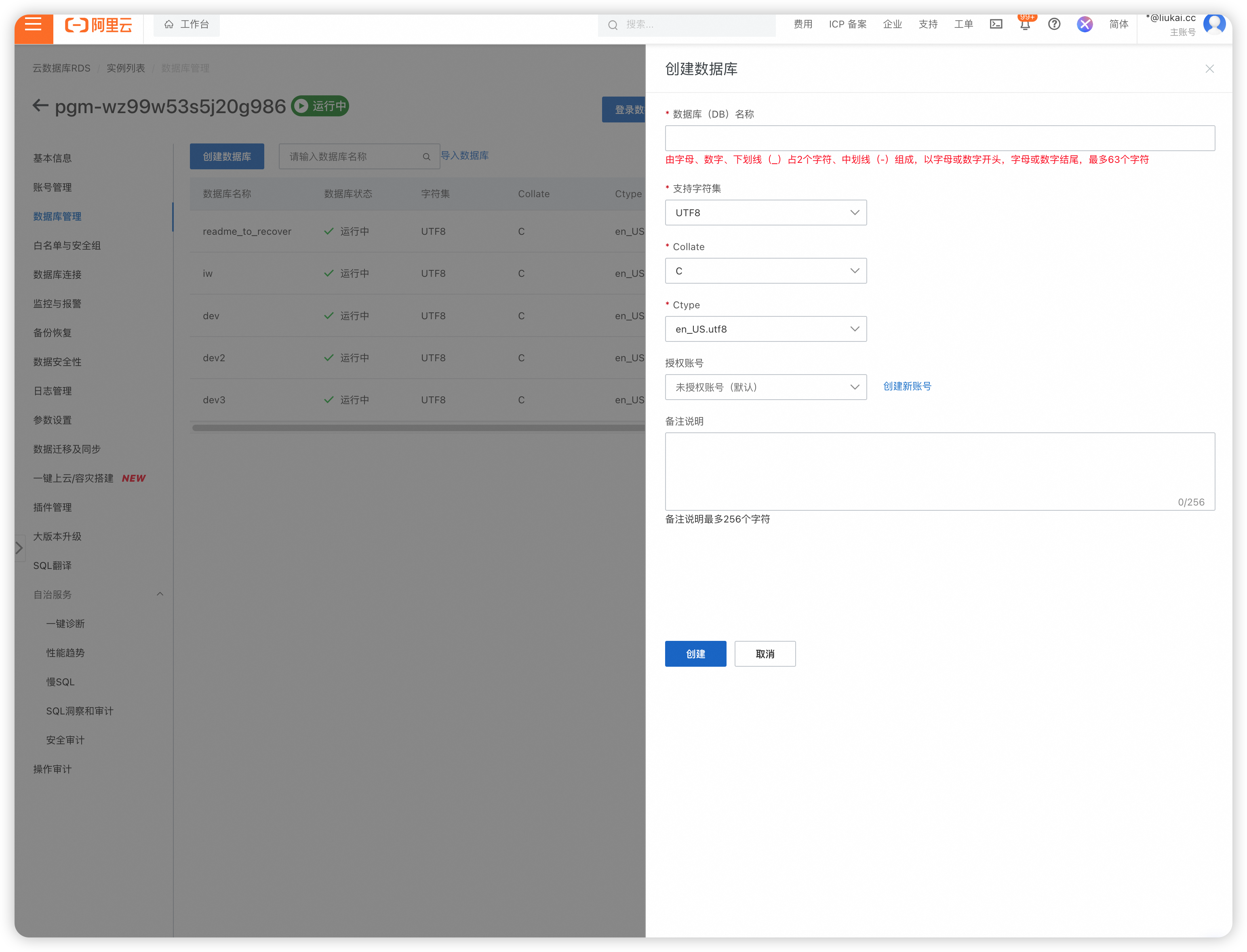Expand the left edge sidebar handle
This screenshot has width=1247, height=952.
coord(19,548)
